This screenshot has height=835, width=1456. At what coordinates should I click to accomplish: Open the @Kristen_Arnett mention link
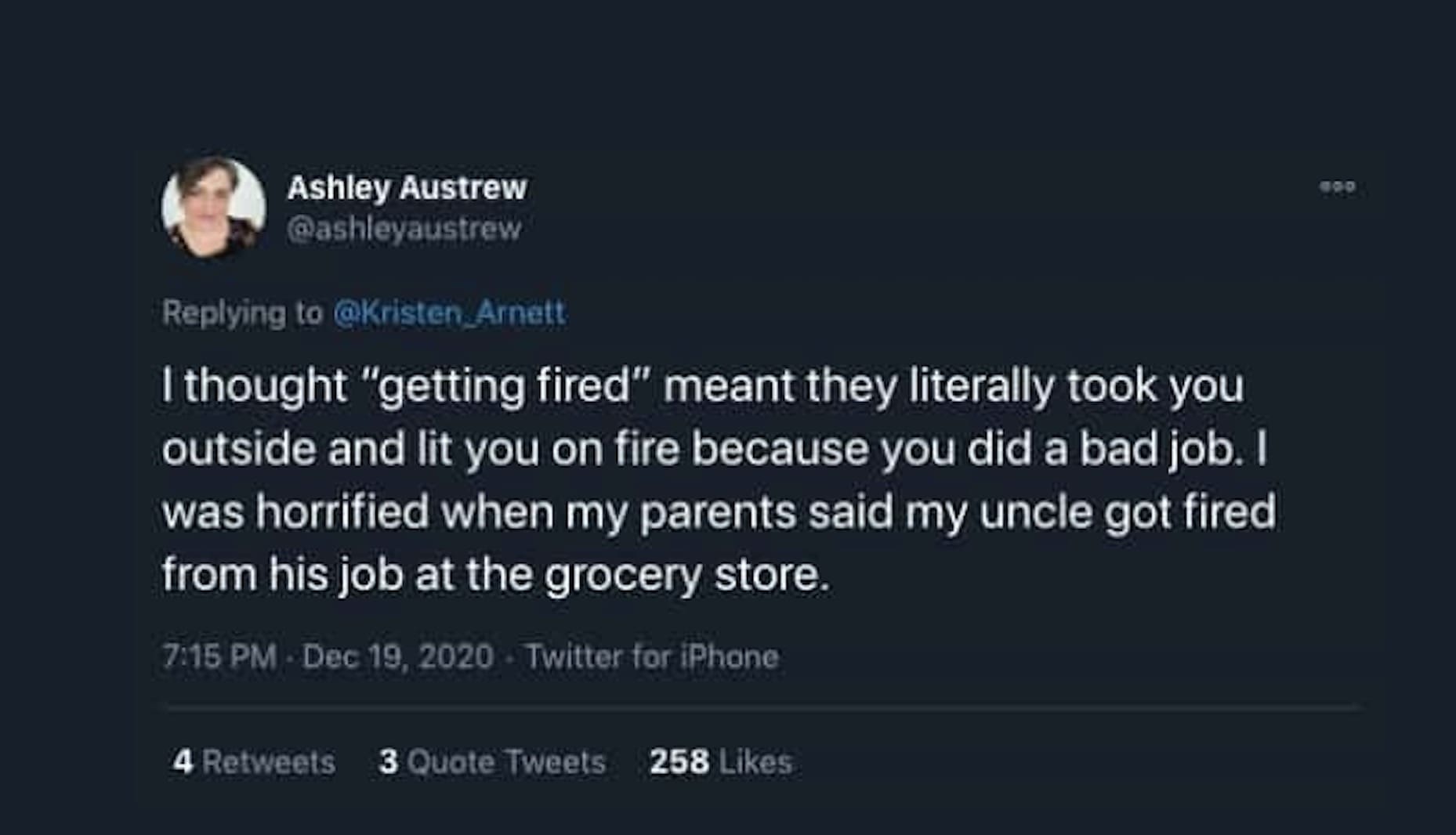point(449,313)
